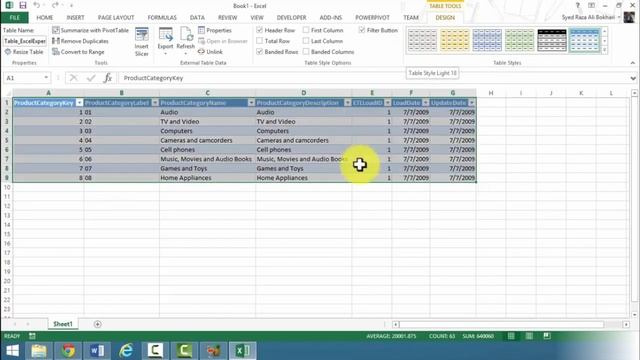Click Resize Table
640x360 pixels.
(24, 52)
